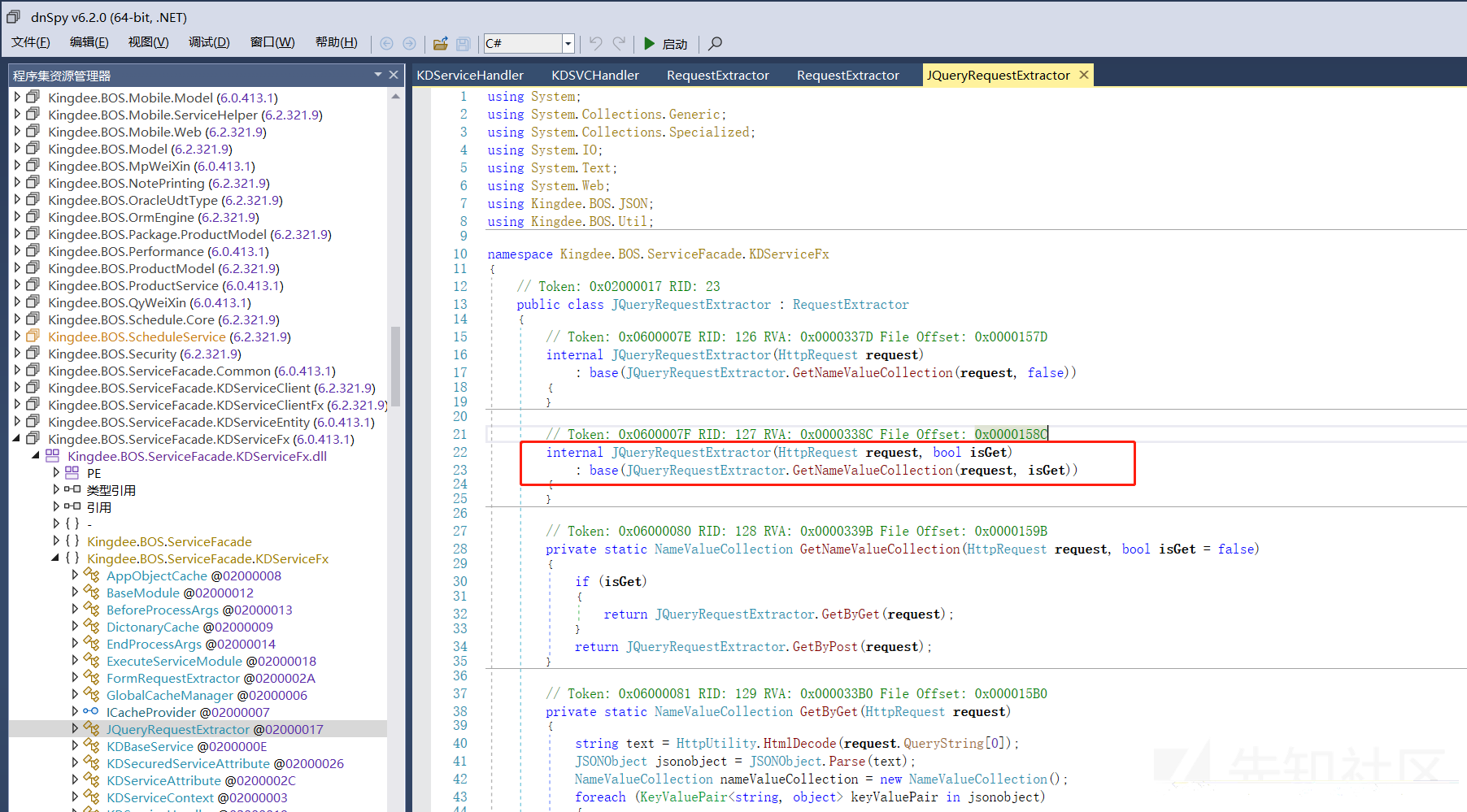The height and width of the screenshot is (812, 1467).
Task: Click the redo arrow icon
Action: 620,43
